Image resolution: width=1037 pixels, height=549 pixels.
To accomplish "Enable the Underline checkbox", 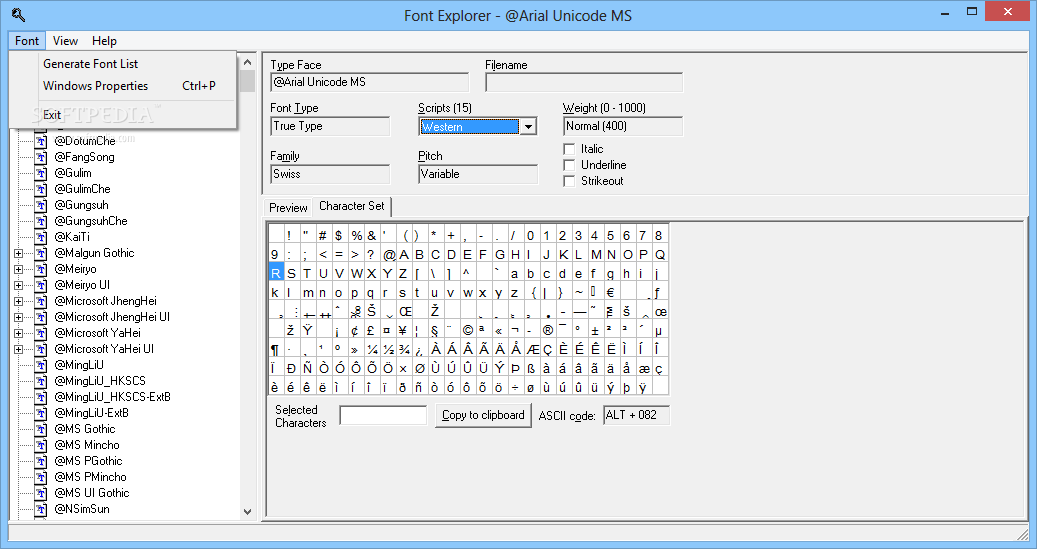I will 569,165.
